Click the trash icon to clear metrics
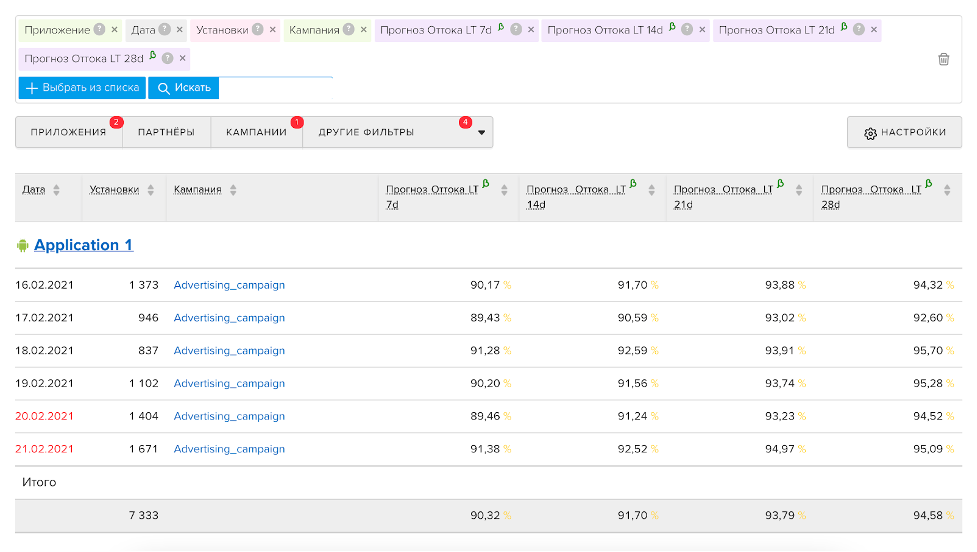The height and width of the screenshot is (552, 977). 943,59
